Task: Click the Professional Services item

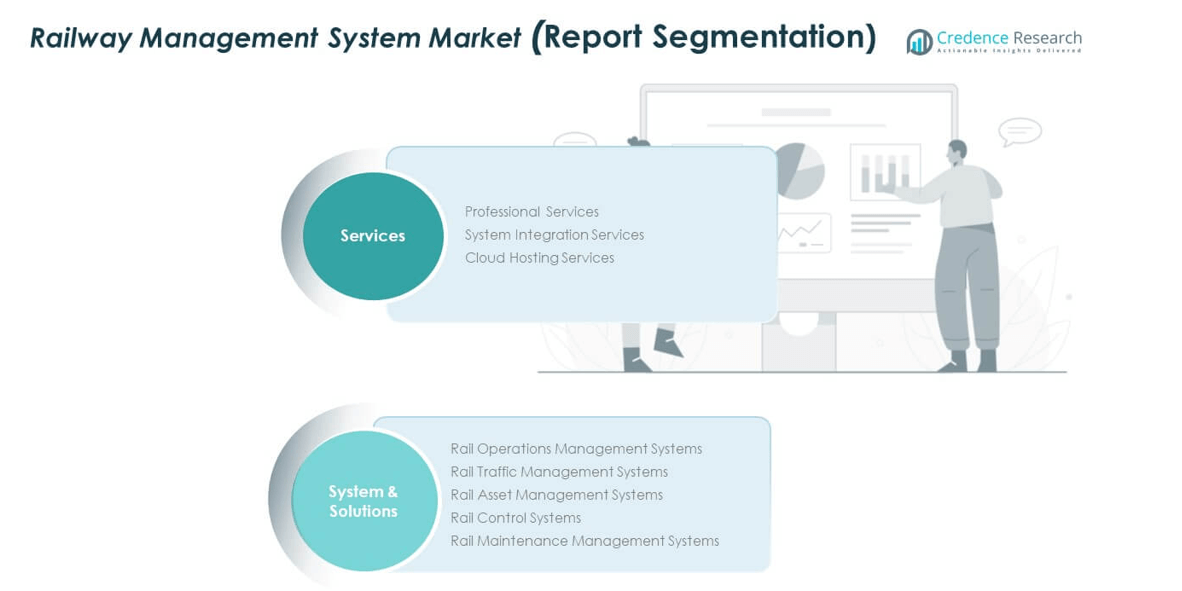Action: (x=531, y=212)
